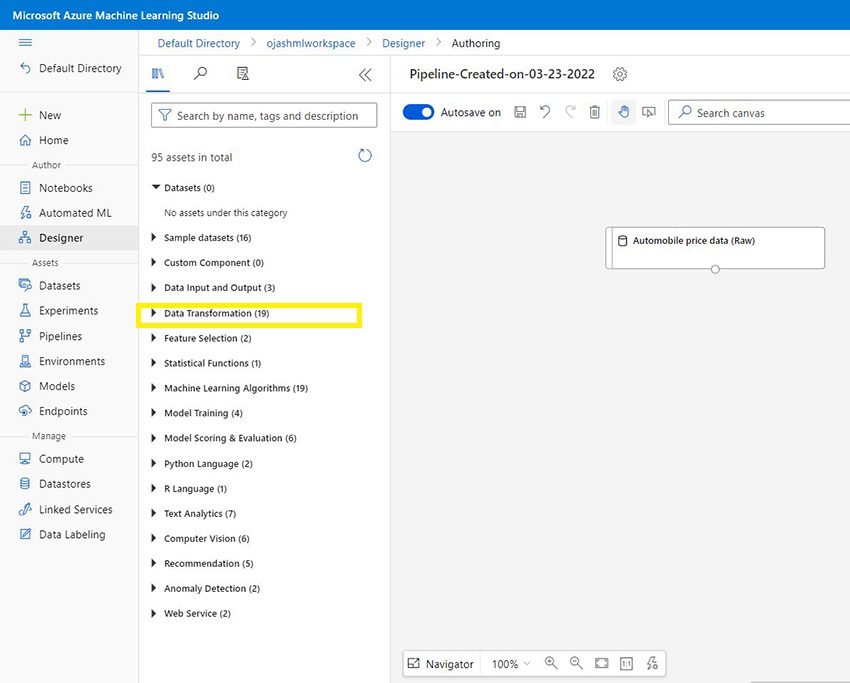Viewport: 850px width, 683px height.
Task: Expand Sample datasets (16)
Action: click(x=154, y=237)
